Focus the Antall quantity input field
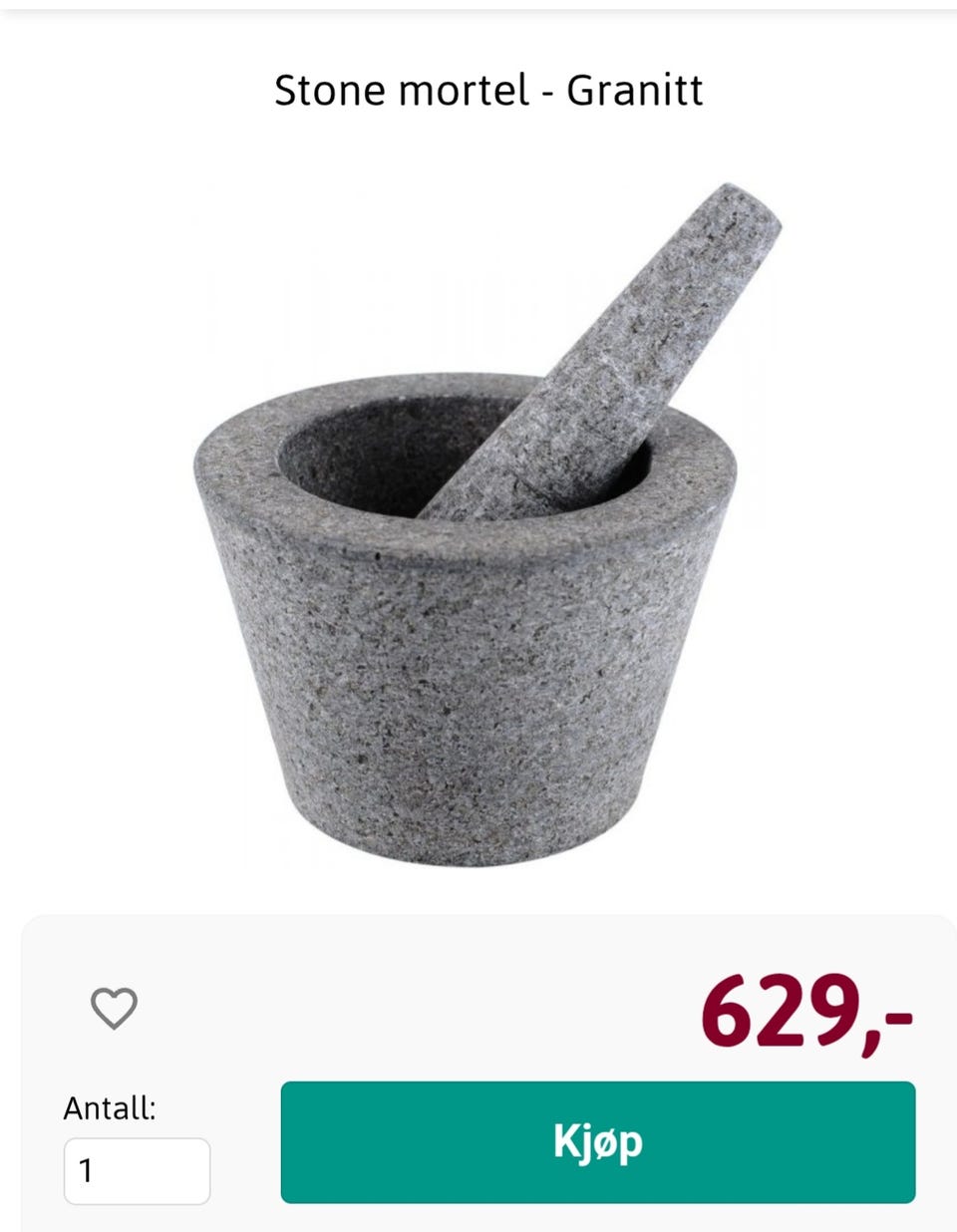The width and height of the screenshot is (957, 1232). pyautogui.click(x=138, y=1171)
